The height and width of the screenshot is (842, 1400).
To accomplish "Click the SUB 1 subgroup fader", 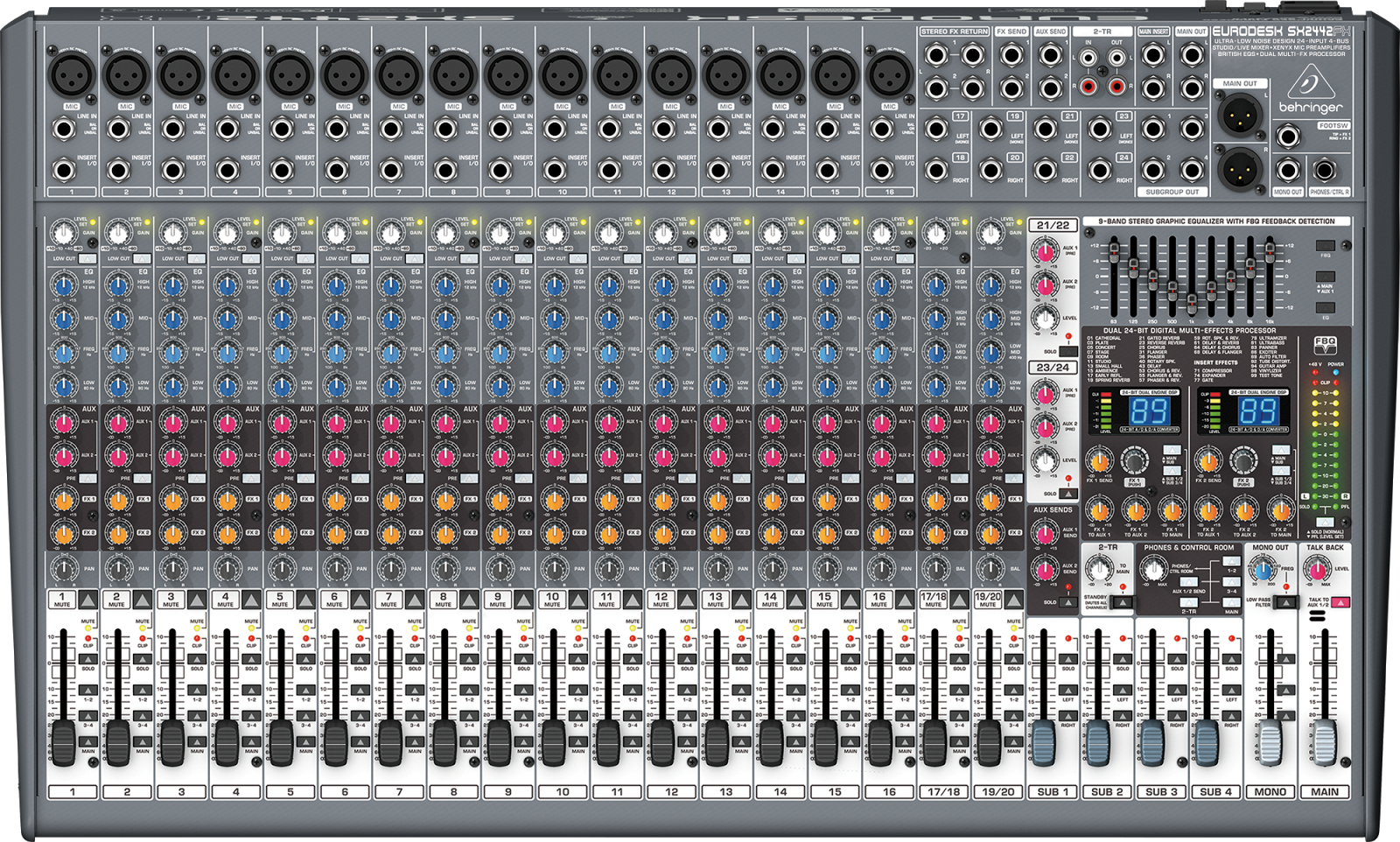I will click(1043, 743).
